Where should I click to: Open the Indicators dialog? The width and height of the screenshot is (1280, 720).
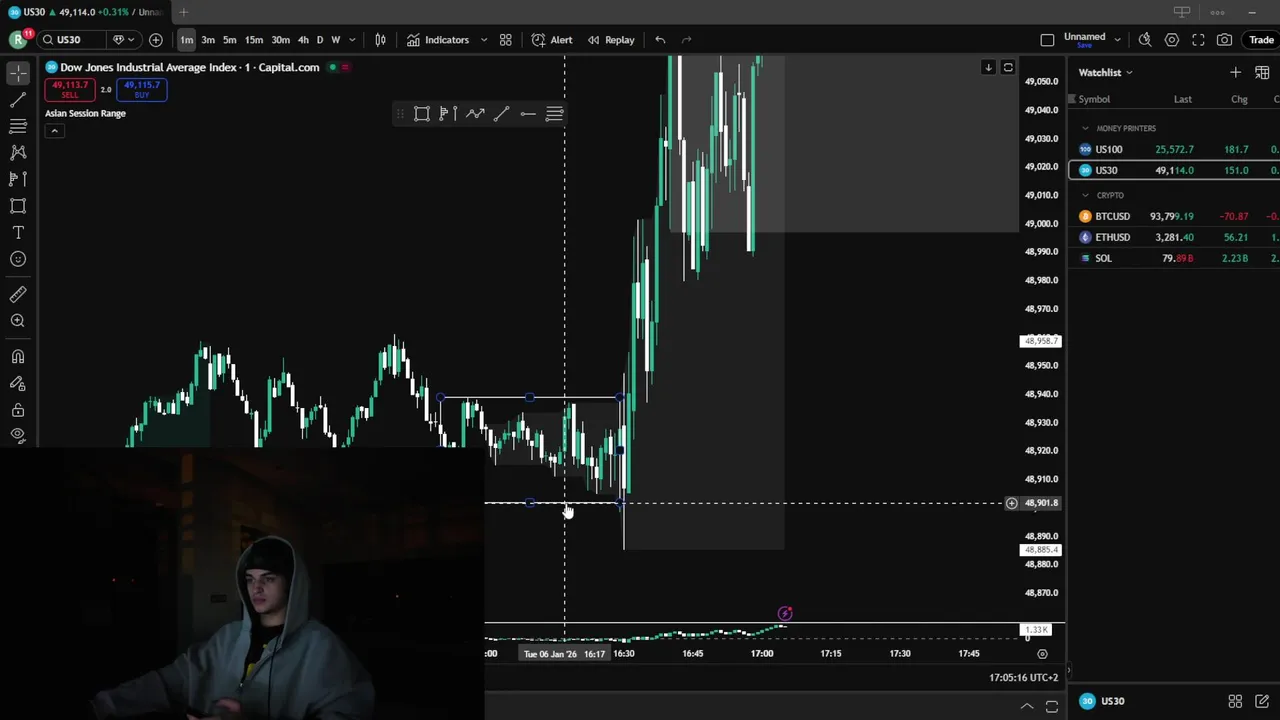[438, 40]
